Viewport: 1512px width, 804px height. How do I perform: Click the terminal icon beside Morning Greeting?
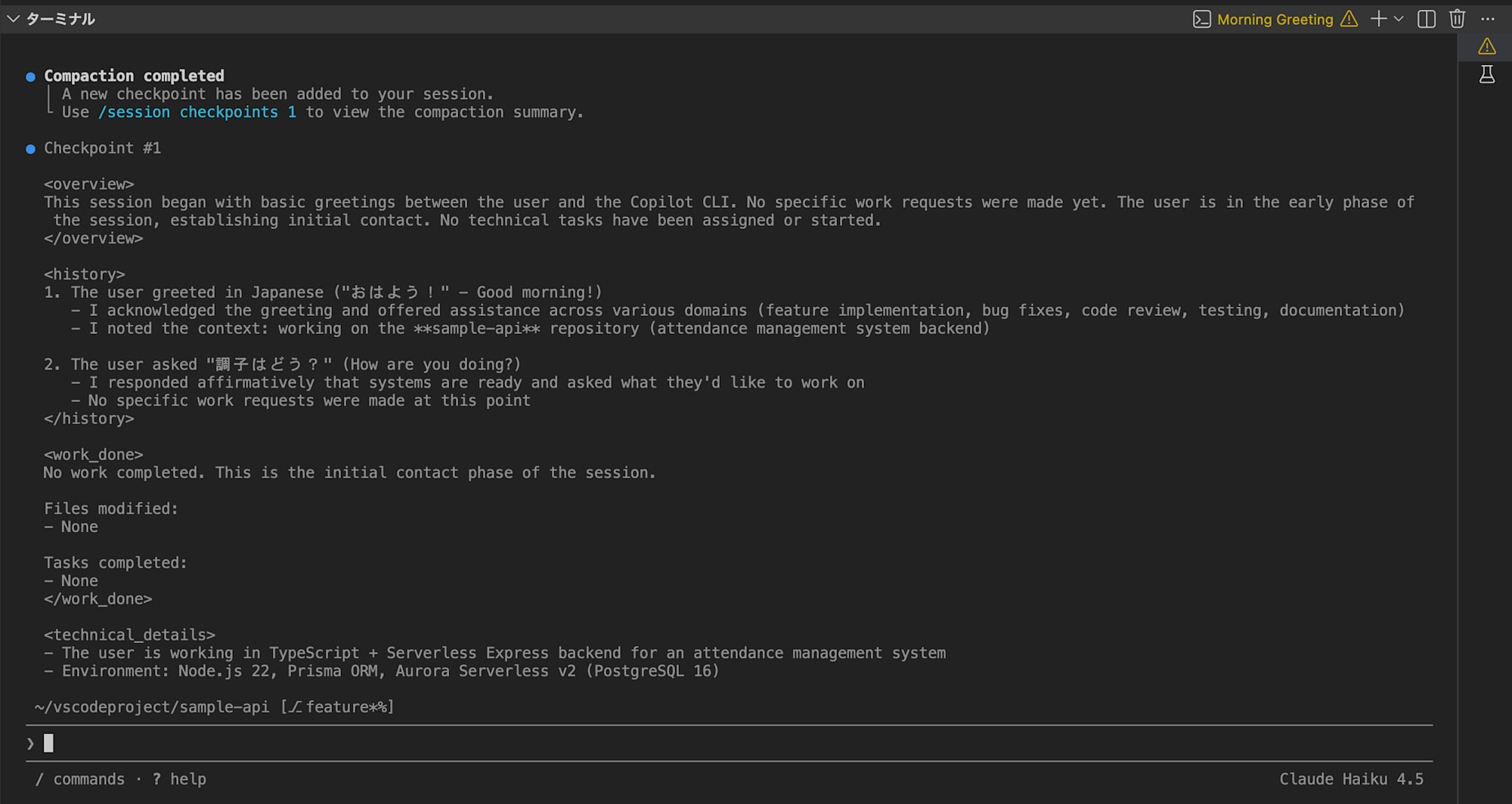(x=1201, y=20)
